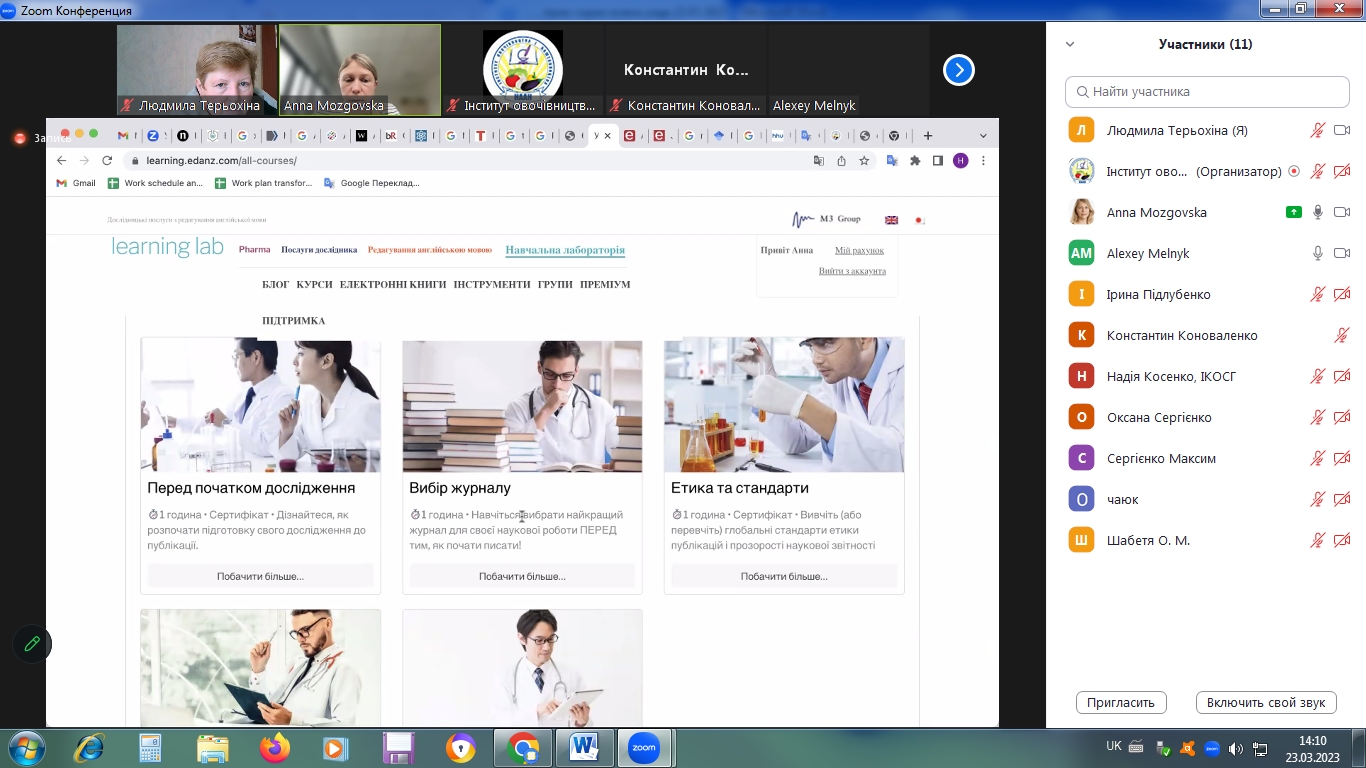The width and height of the screenshot is (1366, 768).
Task: Click Побачити більше under Етика та стандарти
Action: pyautogui.click(x=784, y=576)
